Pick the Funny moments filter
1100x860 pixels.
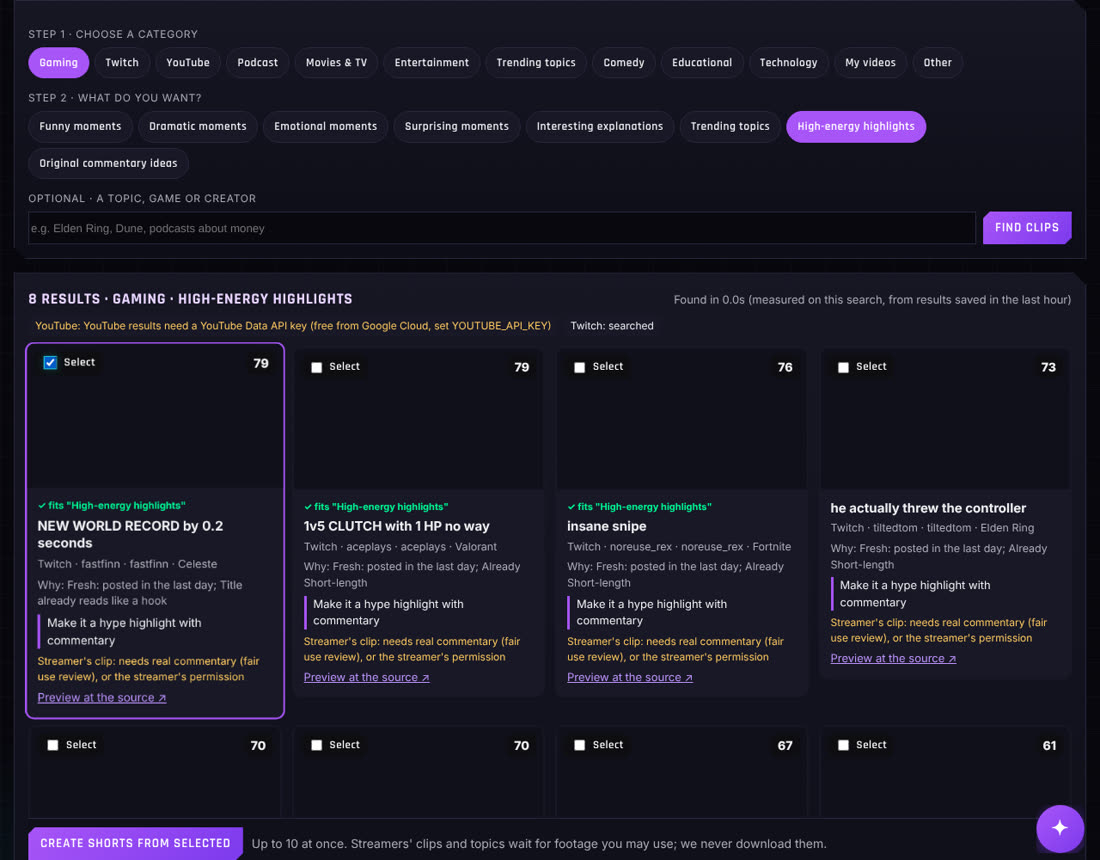(80, 126)
